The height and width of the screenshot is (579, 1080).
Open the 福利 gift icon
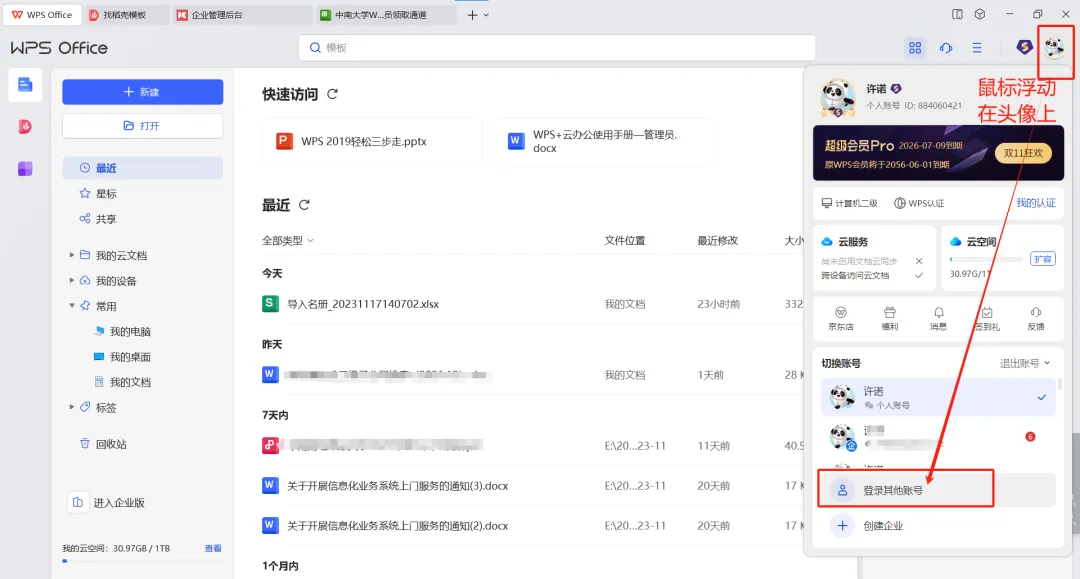[x=889, y=319]
